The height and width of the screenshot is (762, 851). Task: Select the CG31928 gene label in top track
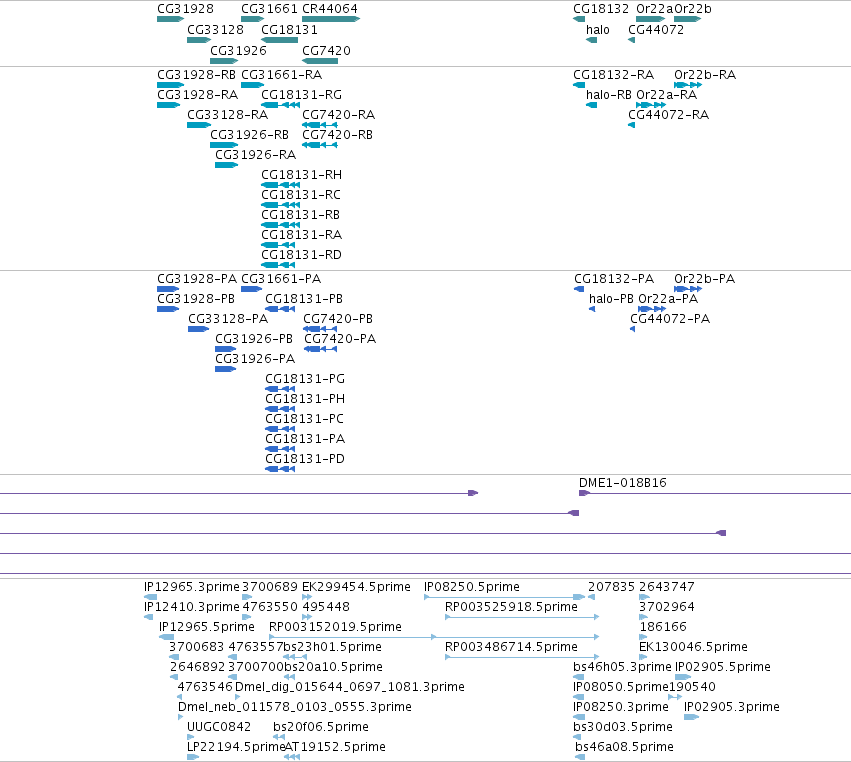click(x=185, y=9)
